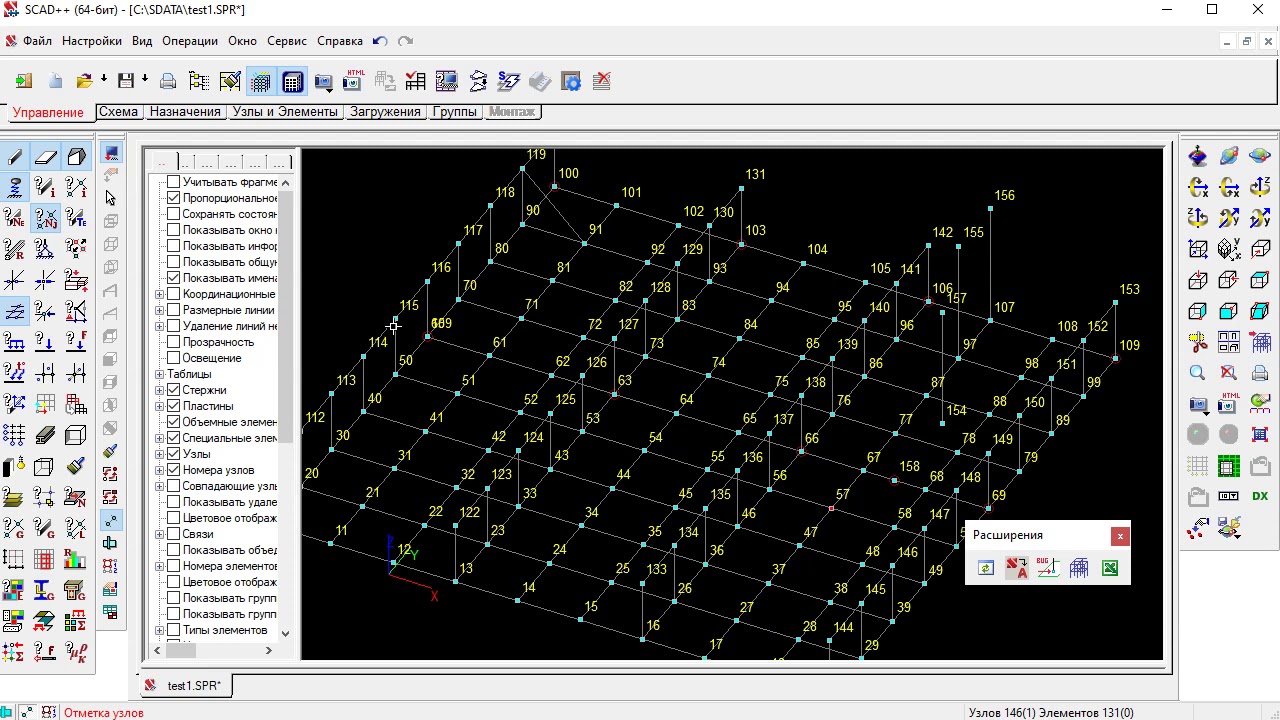Click the test1.SPR document tab

pyautogui.click(x=185, y=686)
